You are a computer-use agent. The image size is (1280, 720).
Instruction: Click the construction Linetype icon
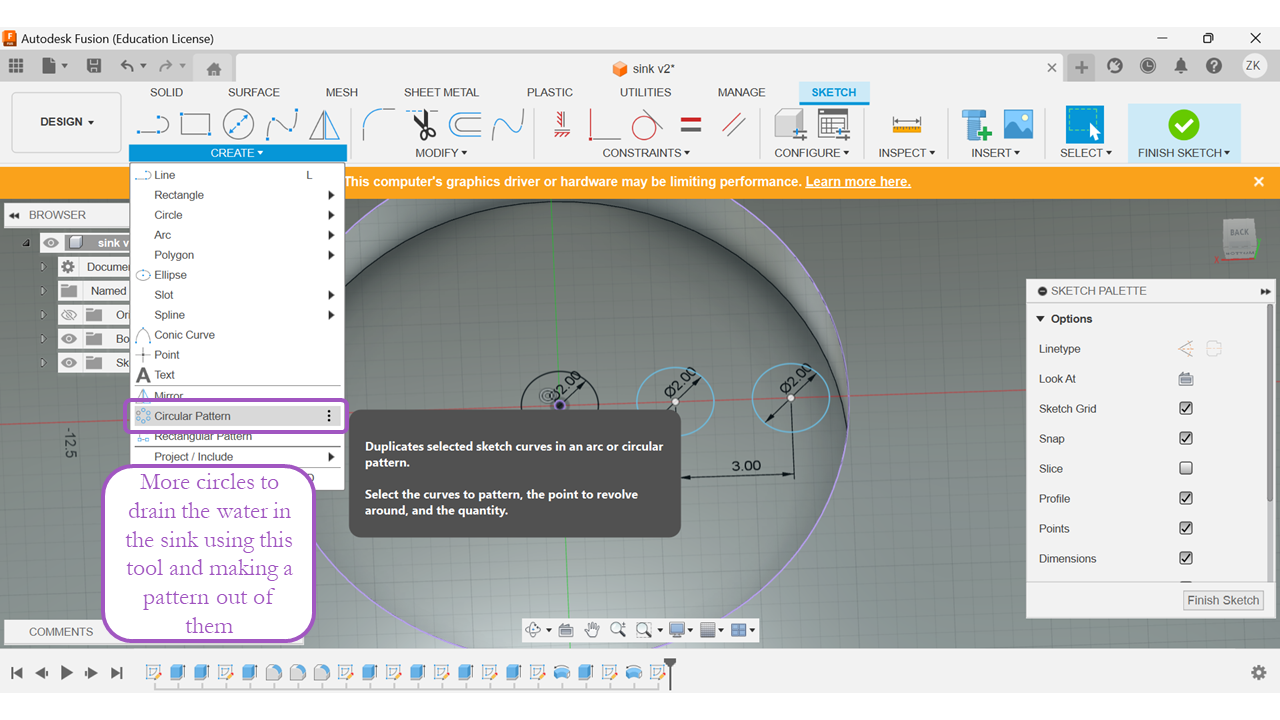pos(1186,349)
